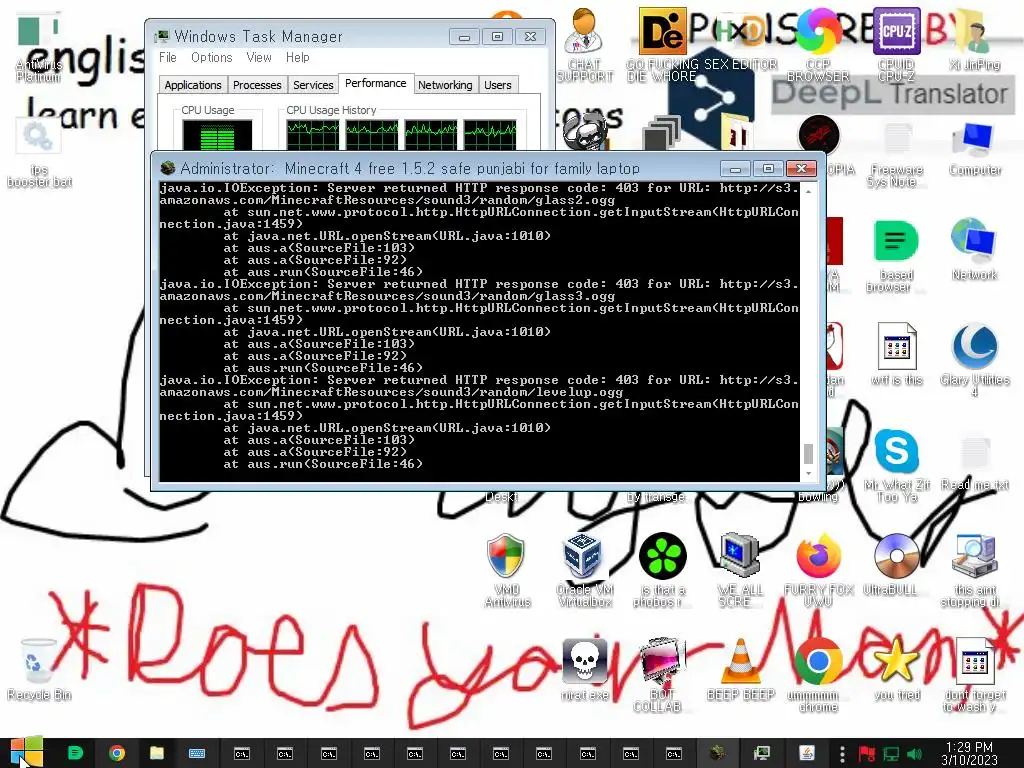
Task: Launch Glary Utilities 4
Action: 974,359
